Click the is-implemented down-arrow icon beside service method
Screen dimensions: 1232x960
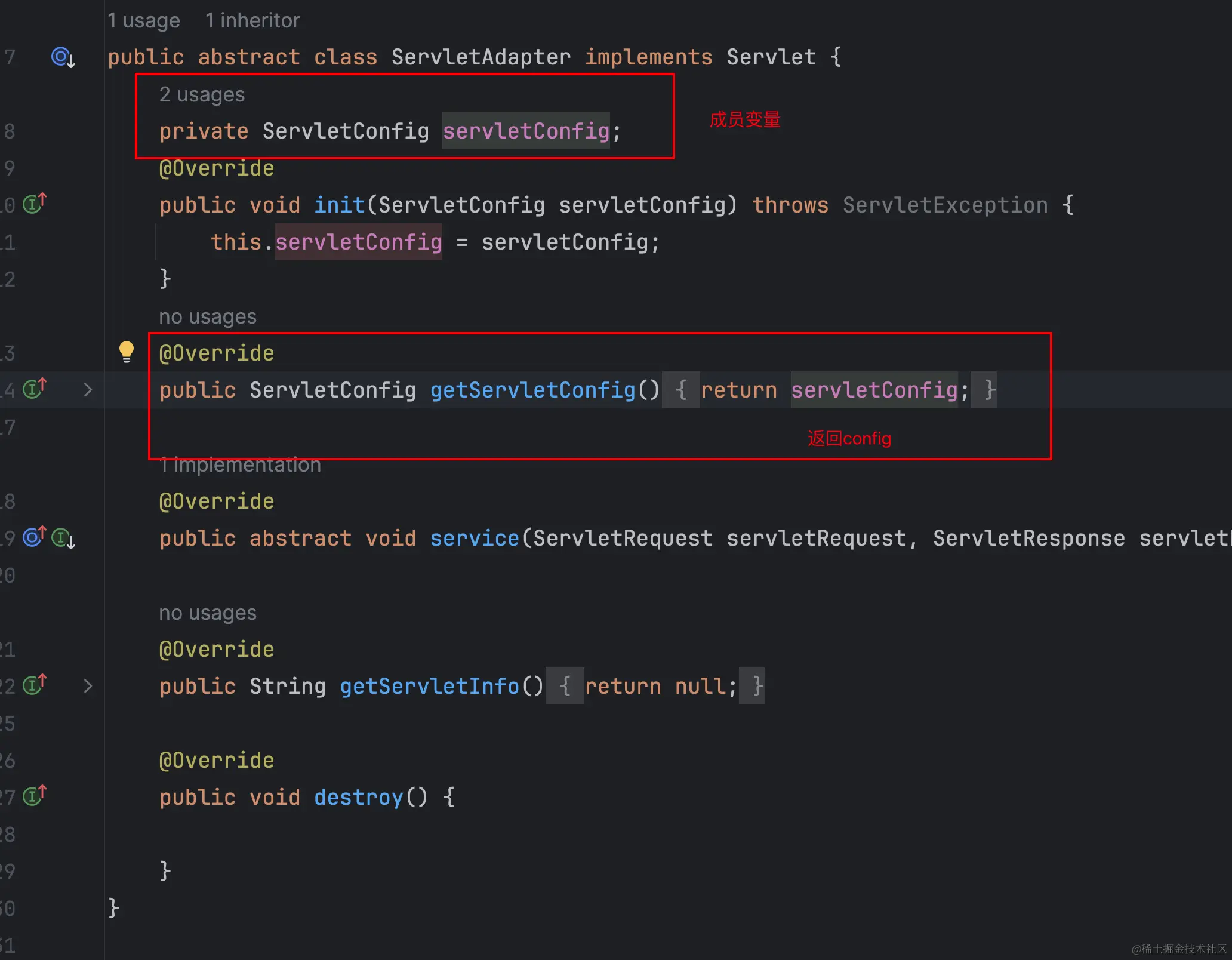[x=63, y=539]
